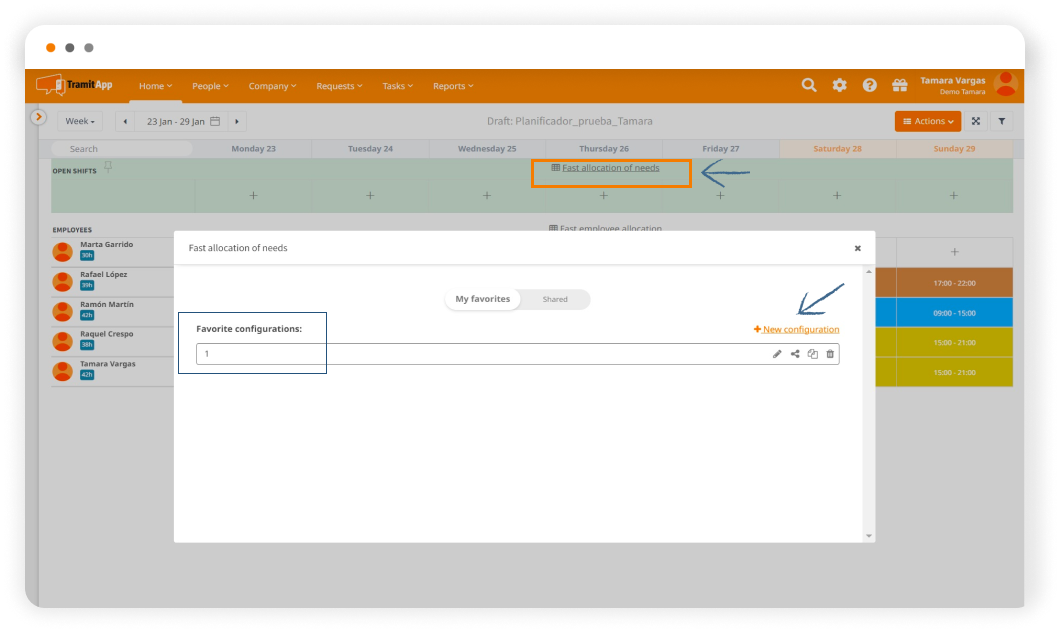Toggle the fullscreen expand button
This screenshot has width=1061, height=633.
point(975,121)
